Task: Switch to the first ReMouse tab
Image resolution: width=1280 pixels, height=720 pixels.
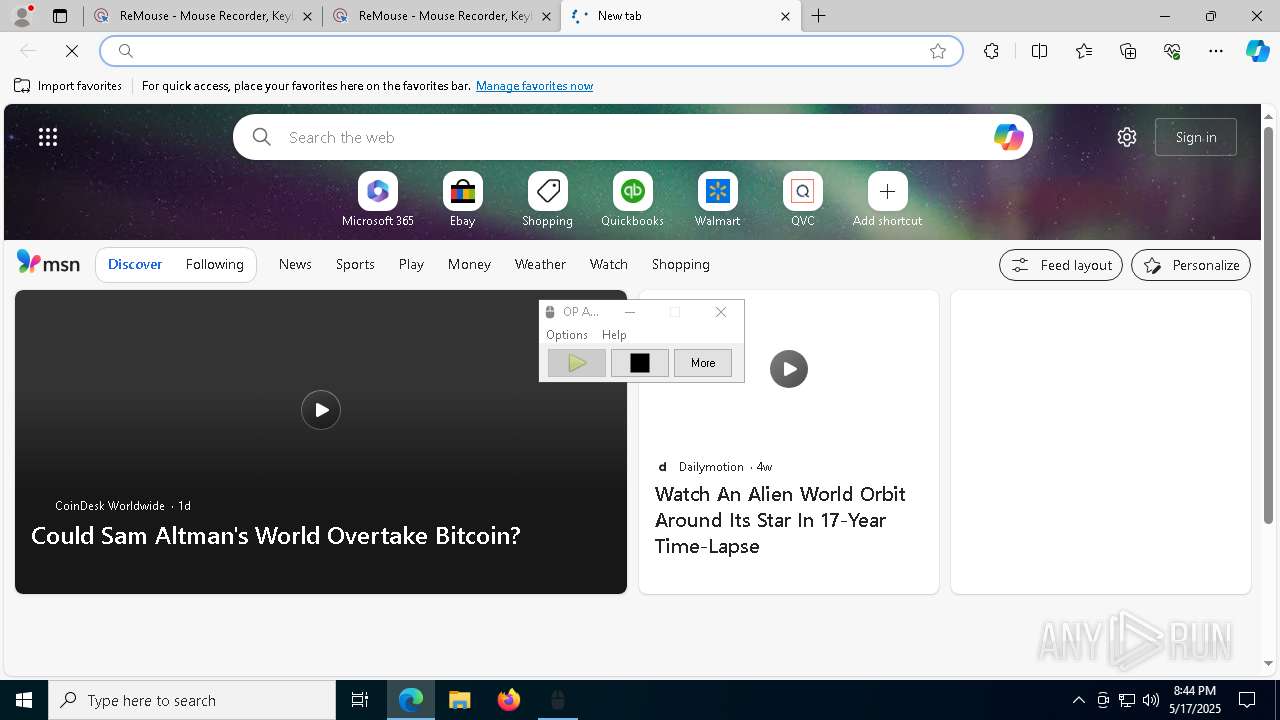Action: (202, 16)
